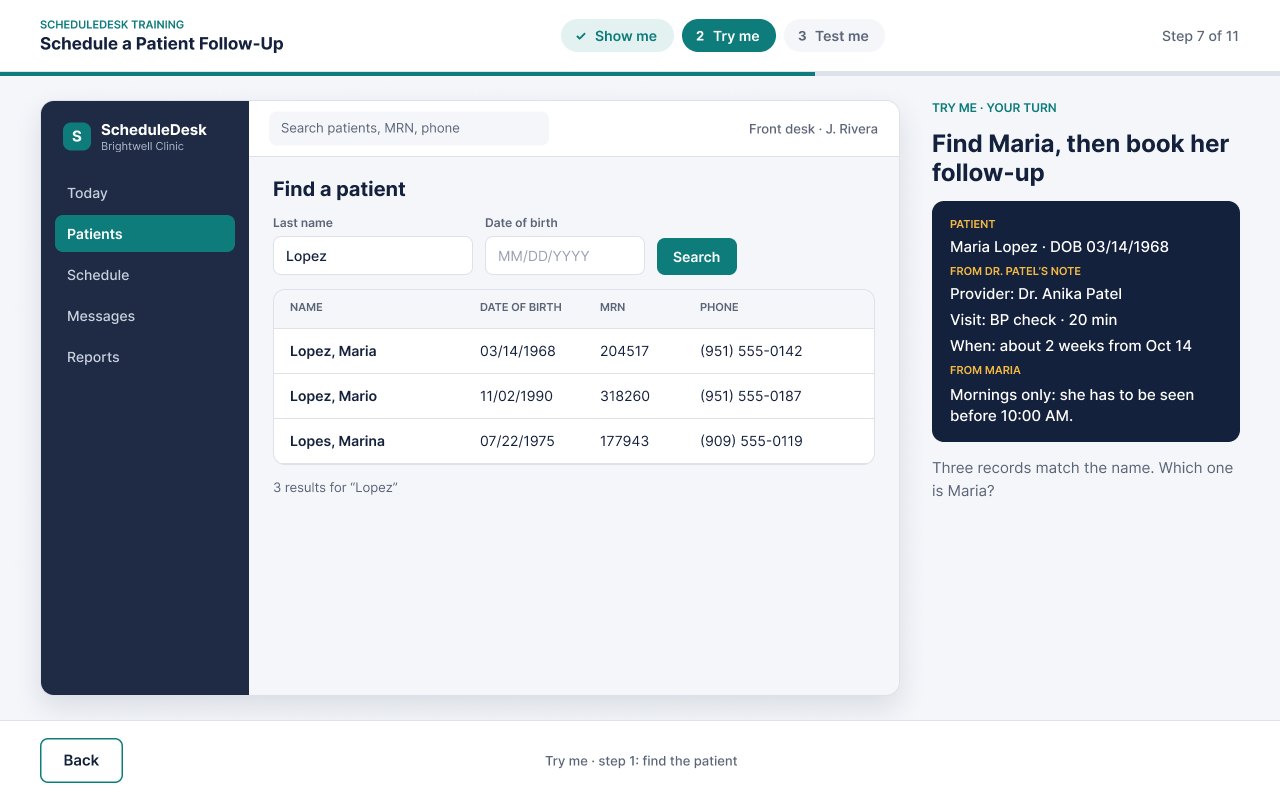Select Patients in the sidebar
This screenshot has width=1280, height=800.
click(145, 234)
